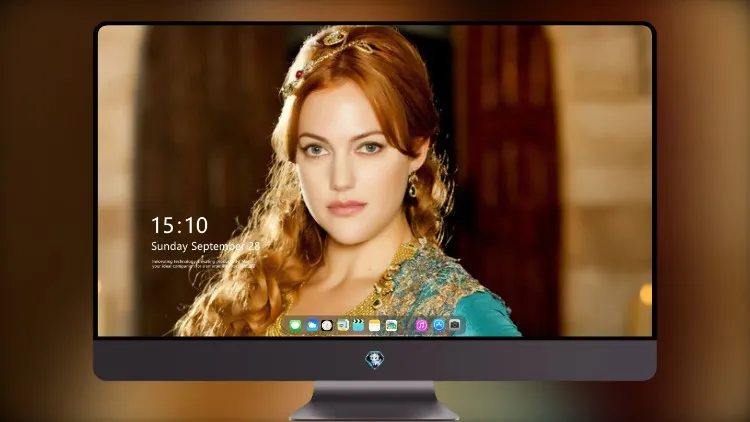Open the blue App Store icon

tap(439, 325)
